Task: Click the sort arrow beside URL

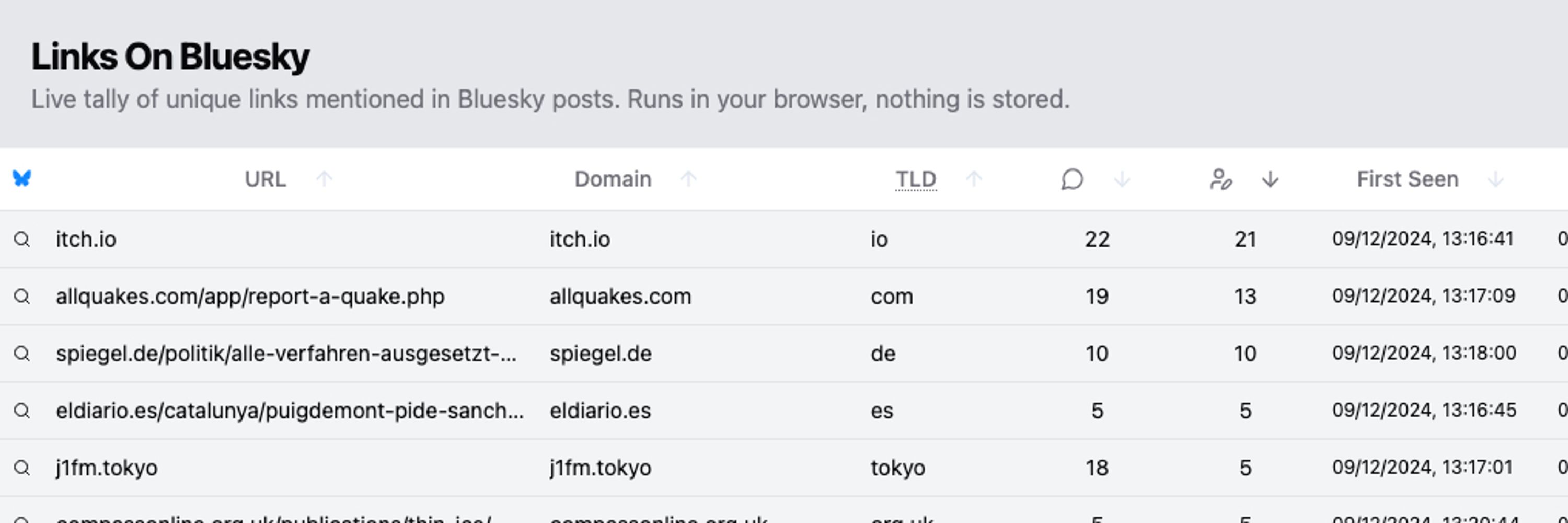Action: tap(325, 179)
